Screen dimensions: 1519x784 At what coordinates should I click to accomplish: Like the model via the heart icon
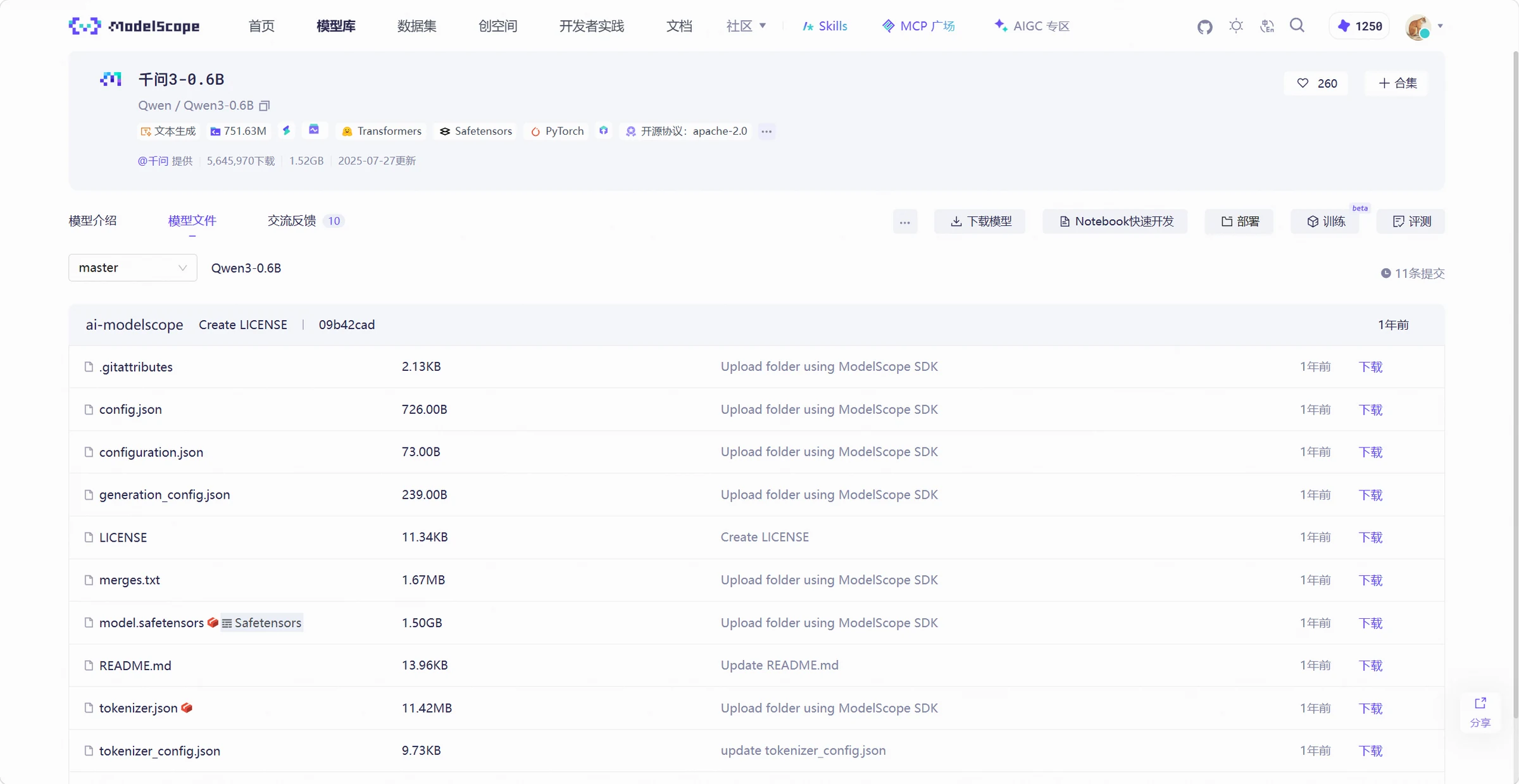1303,83
